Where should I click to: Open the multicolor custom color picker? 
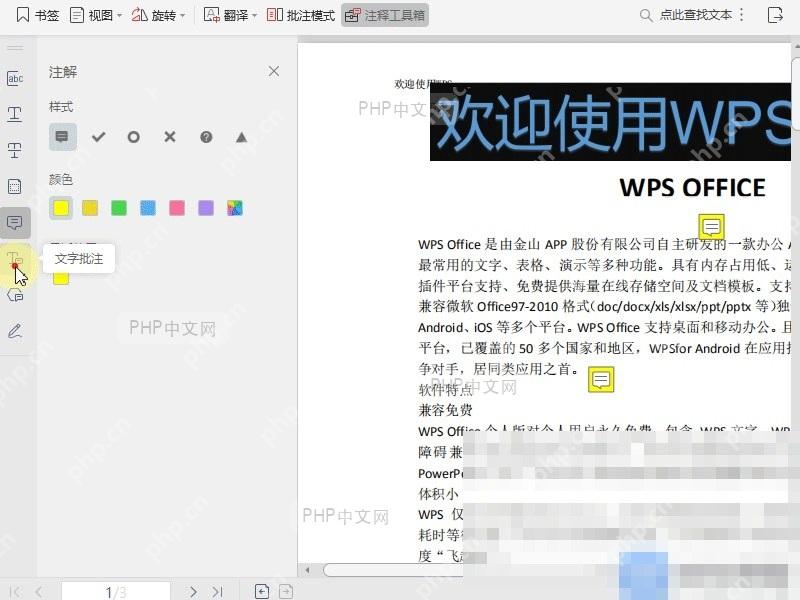tap(235, 208)
